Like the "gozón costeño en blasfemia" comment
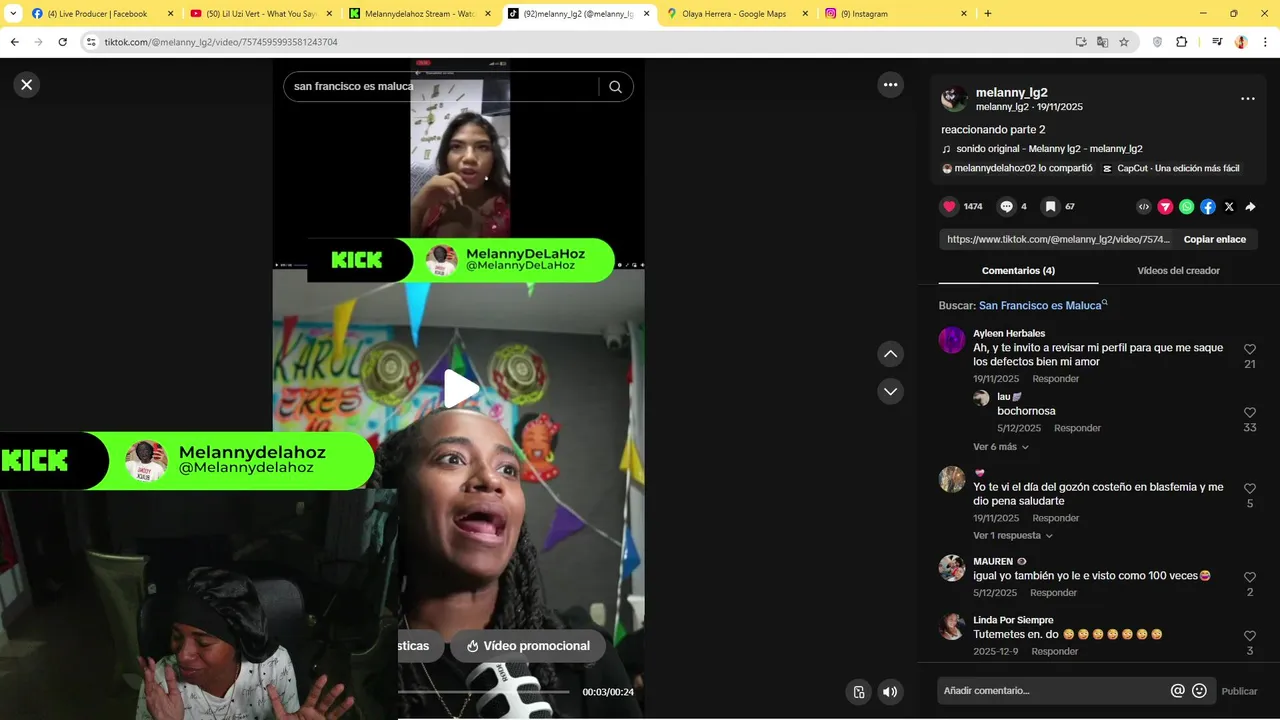This screenshot has width=1280, height=720. pyautogui.click(x=1250, y=489)
